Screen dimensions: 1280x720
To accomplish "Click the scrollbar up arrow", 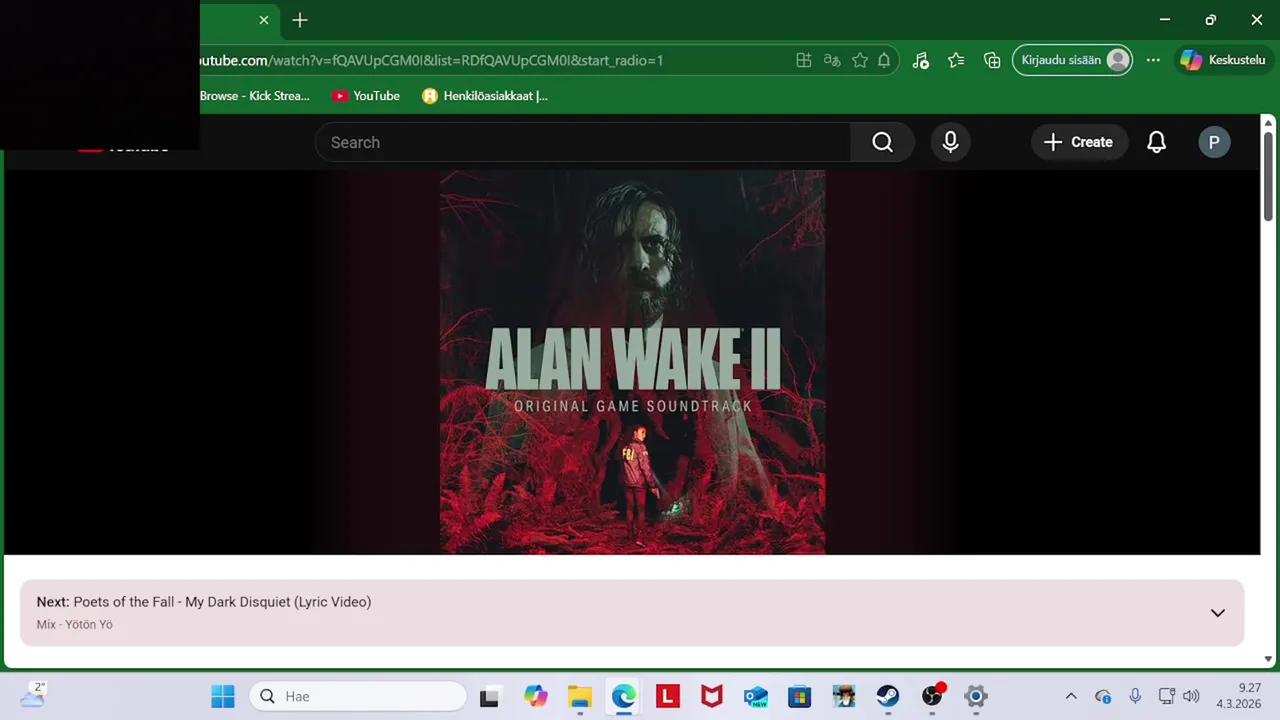I will (x=1268, y=122).
